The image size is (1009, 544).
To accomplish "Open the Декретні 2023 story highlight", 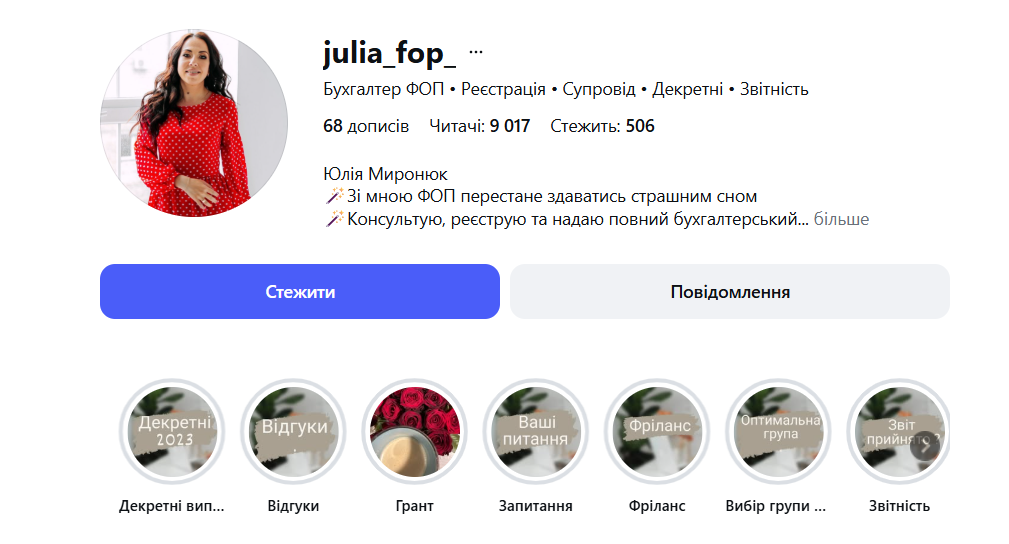I will point(172,431).
